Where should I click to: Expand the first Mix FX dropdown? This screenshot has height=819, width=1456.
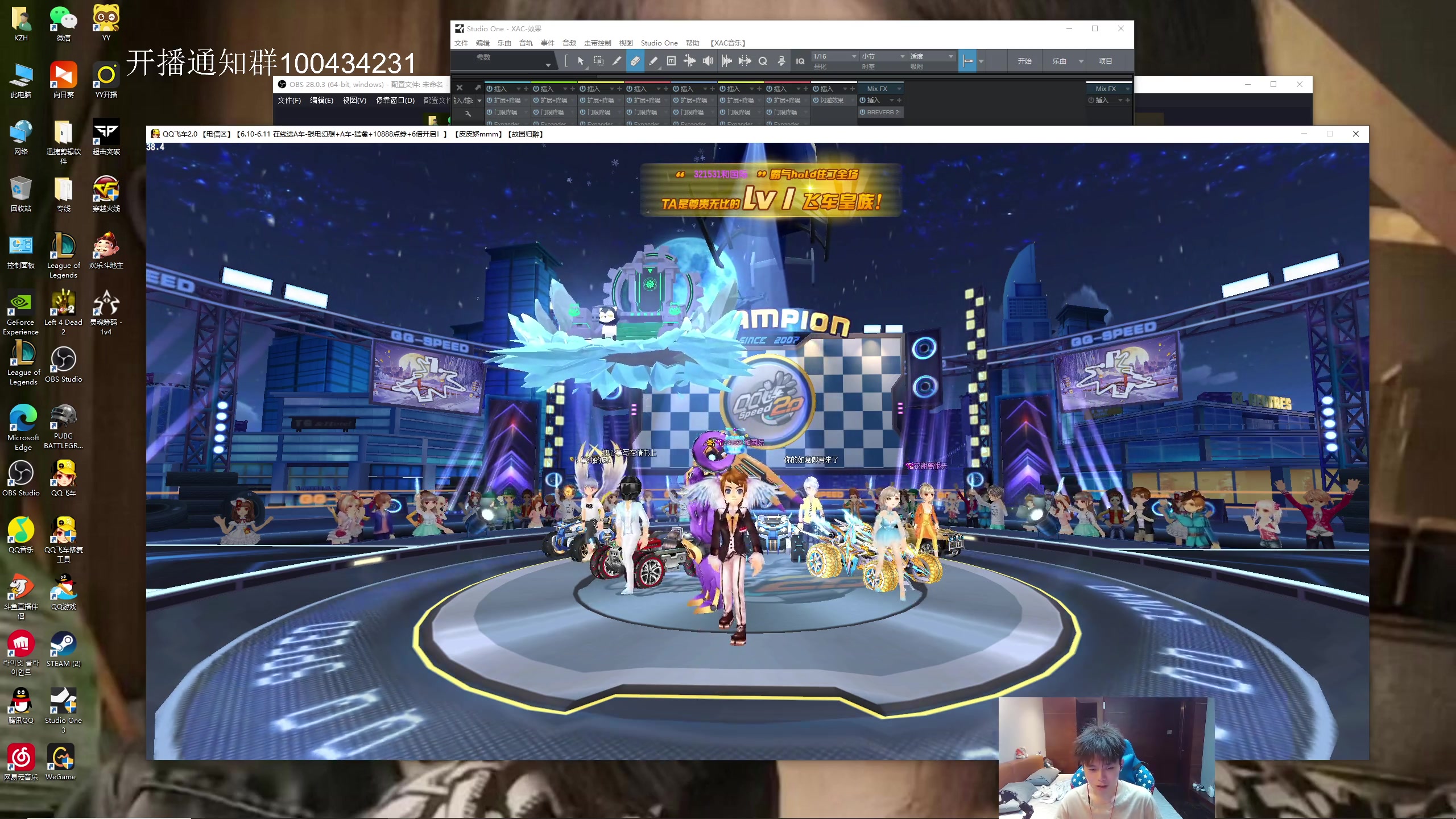[x=899, y=89]
